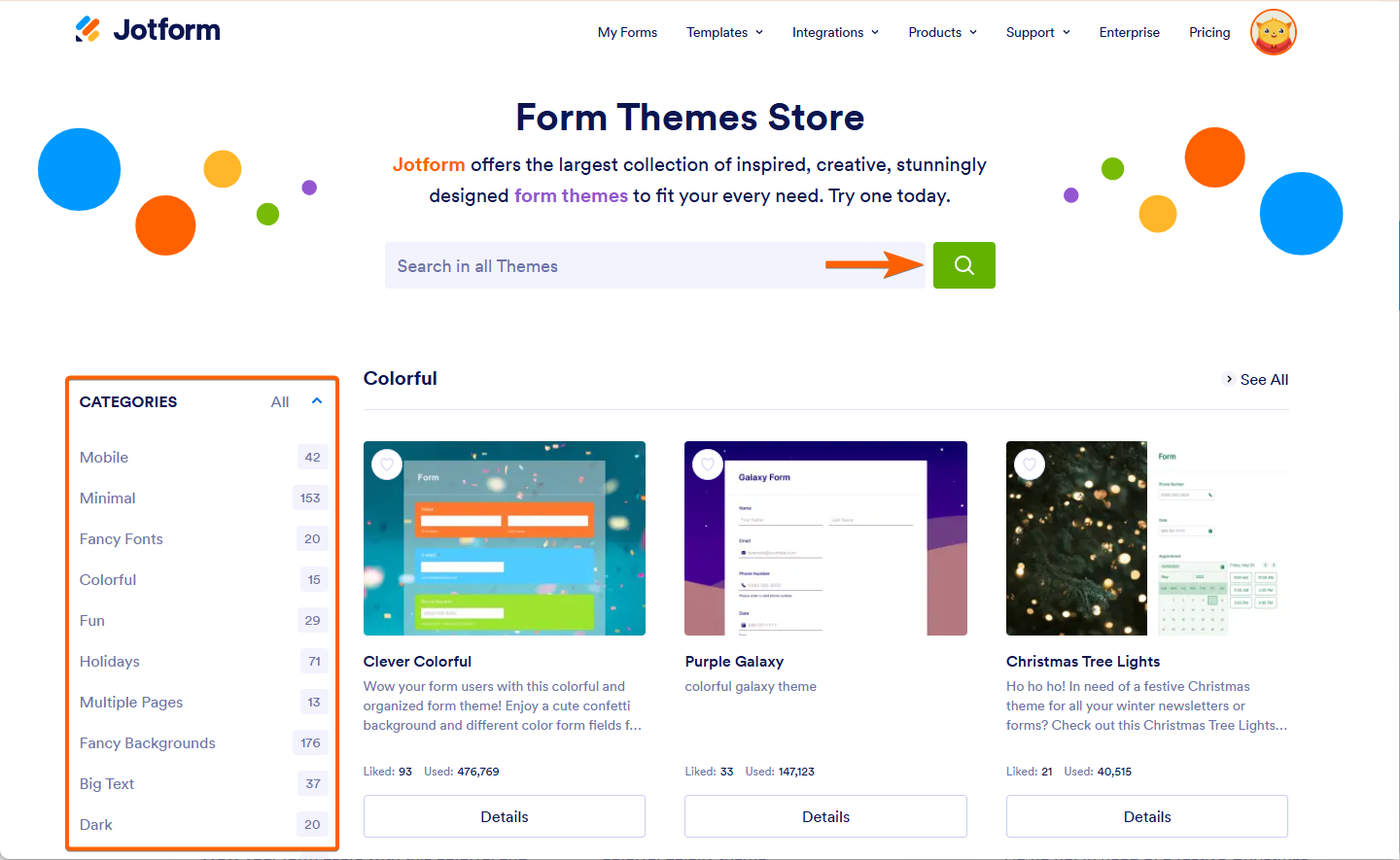Click 'Used: 476,769' under Clever Colorful
This screenshot has height=860, width=1400.
(462, 772)
